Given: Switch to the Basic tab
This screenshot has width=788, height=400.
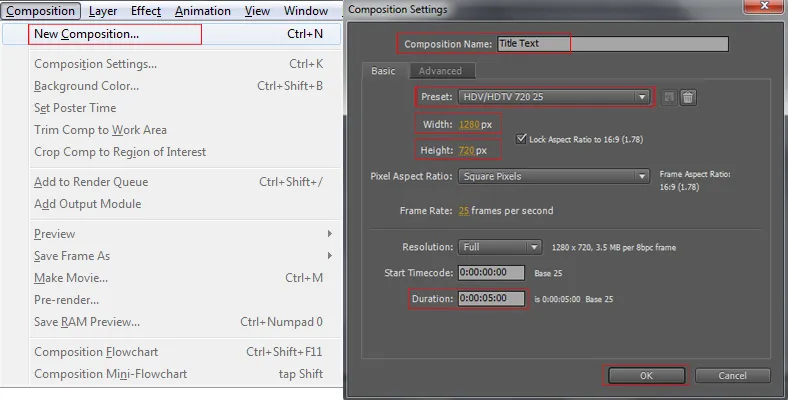Looking at the screenshot, I should tap(383, 71).
